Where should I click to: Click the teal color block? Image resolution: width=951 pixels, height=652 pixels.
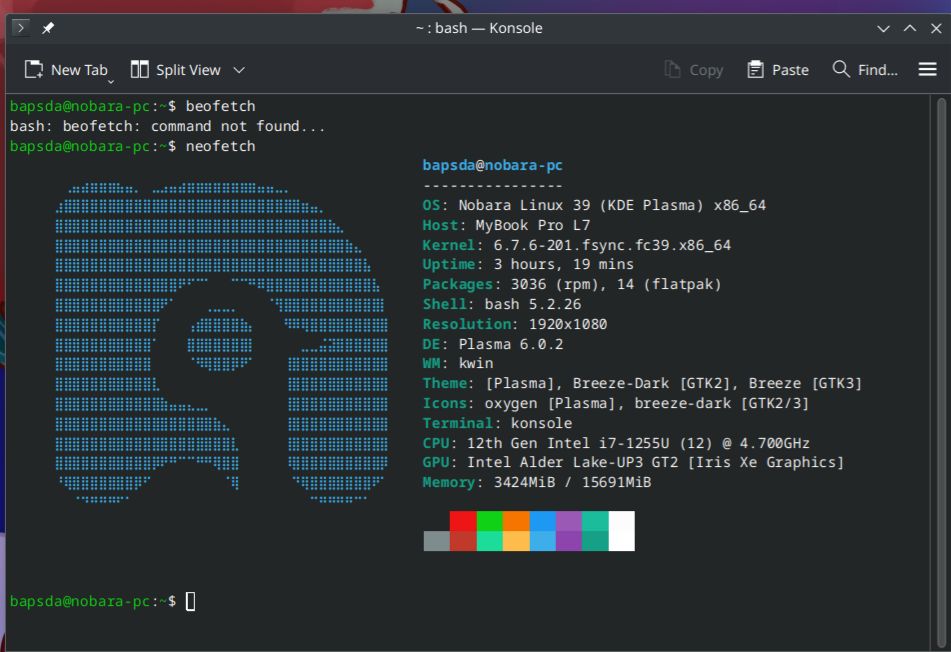coord(595,521)
